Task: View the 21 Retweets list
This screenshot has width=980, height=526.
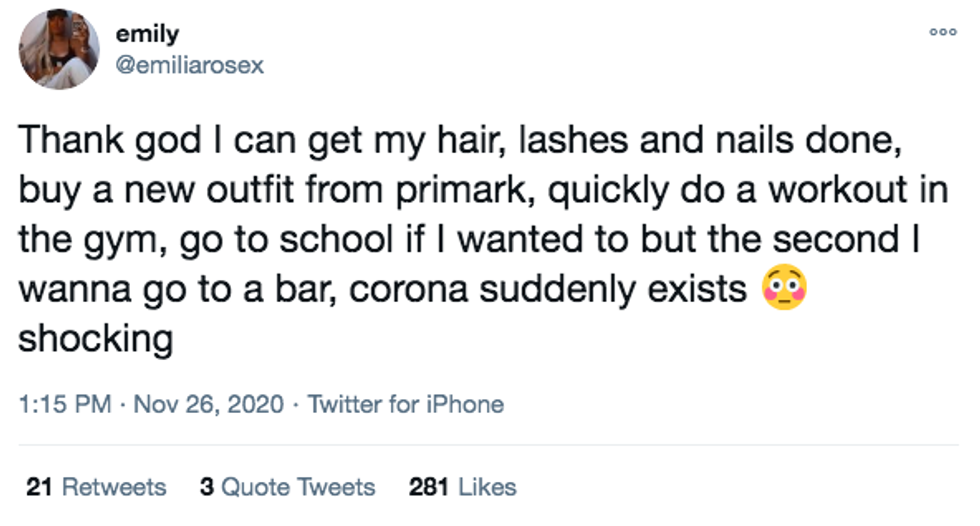Action: [96, 487]
